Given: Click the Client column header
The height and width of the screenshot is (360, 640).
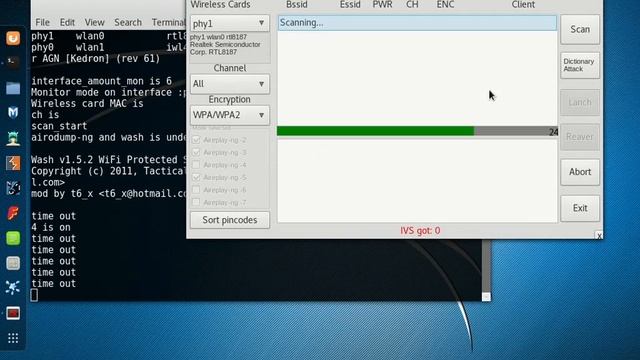Looking at the screenshot, I should (x=523, y=4).
